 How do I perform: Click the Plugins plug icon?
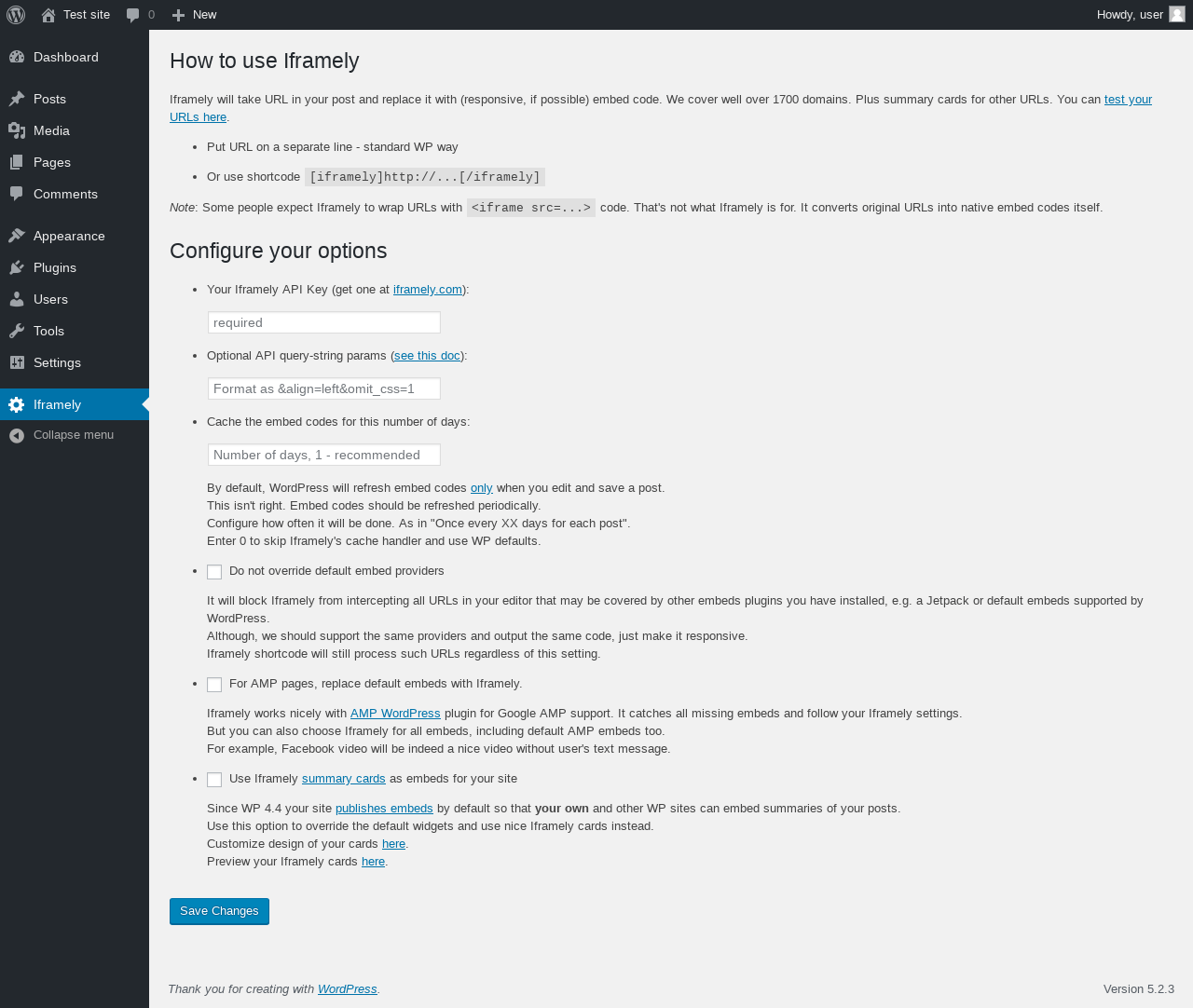pyautogui.click(x=17, y=267)
